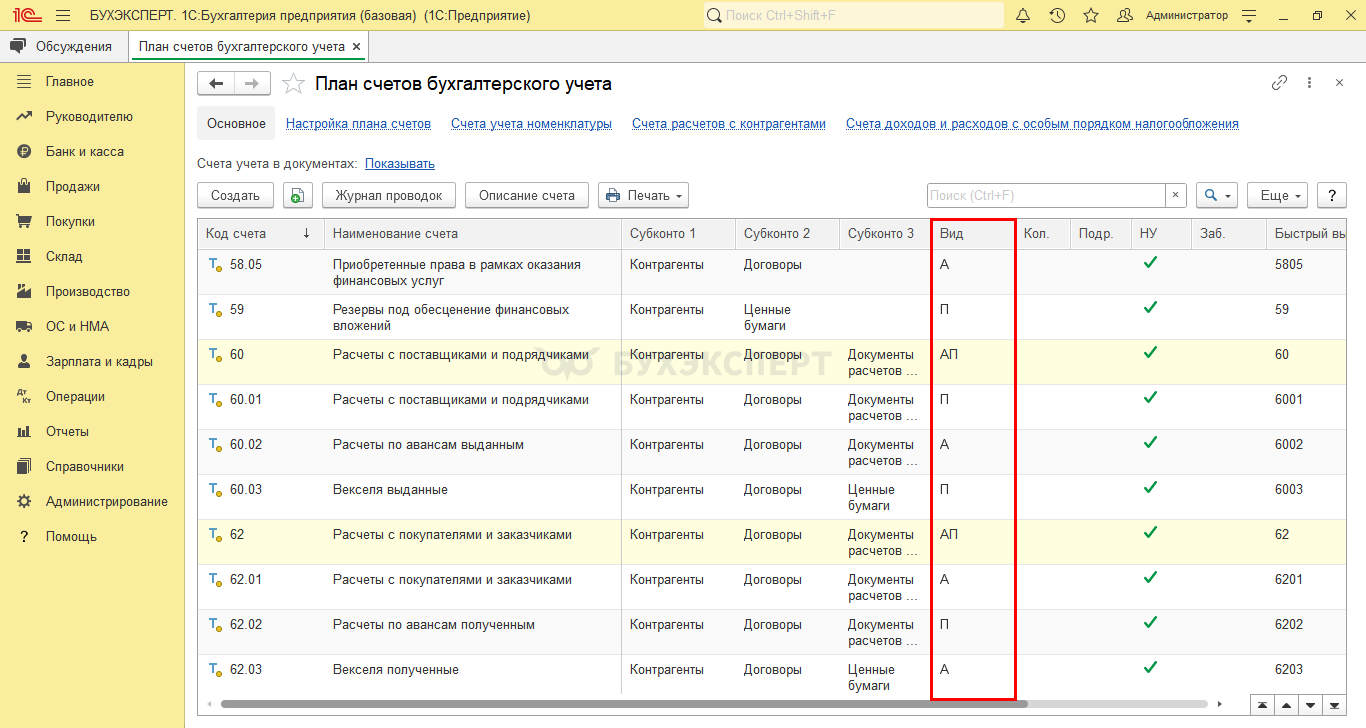Viewport: 1366px width, 728px height.
Task: Click the Справочники book icon
Action: pyautogui.click(x=25, y=466)
